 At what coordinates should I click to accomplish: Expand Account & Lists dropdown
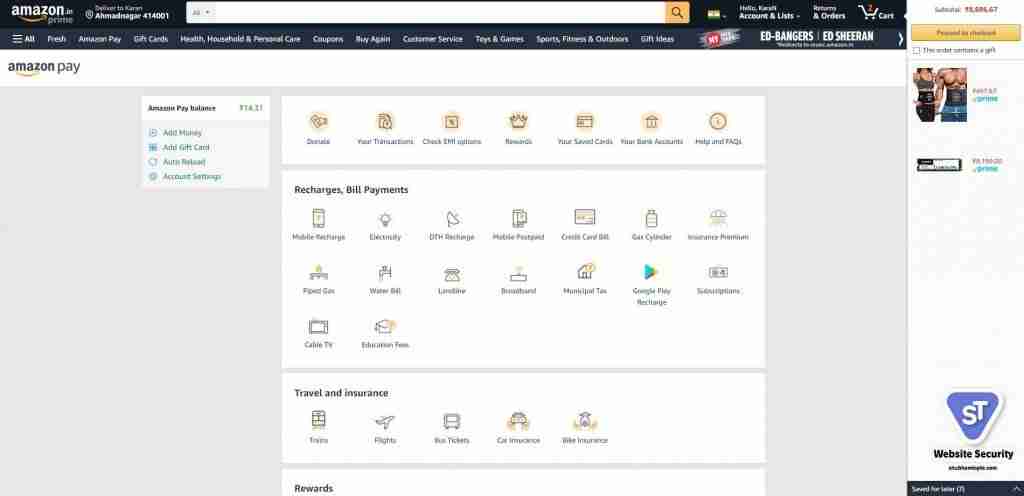click(769, 12)
